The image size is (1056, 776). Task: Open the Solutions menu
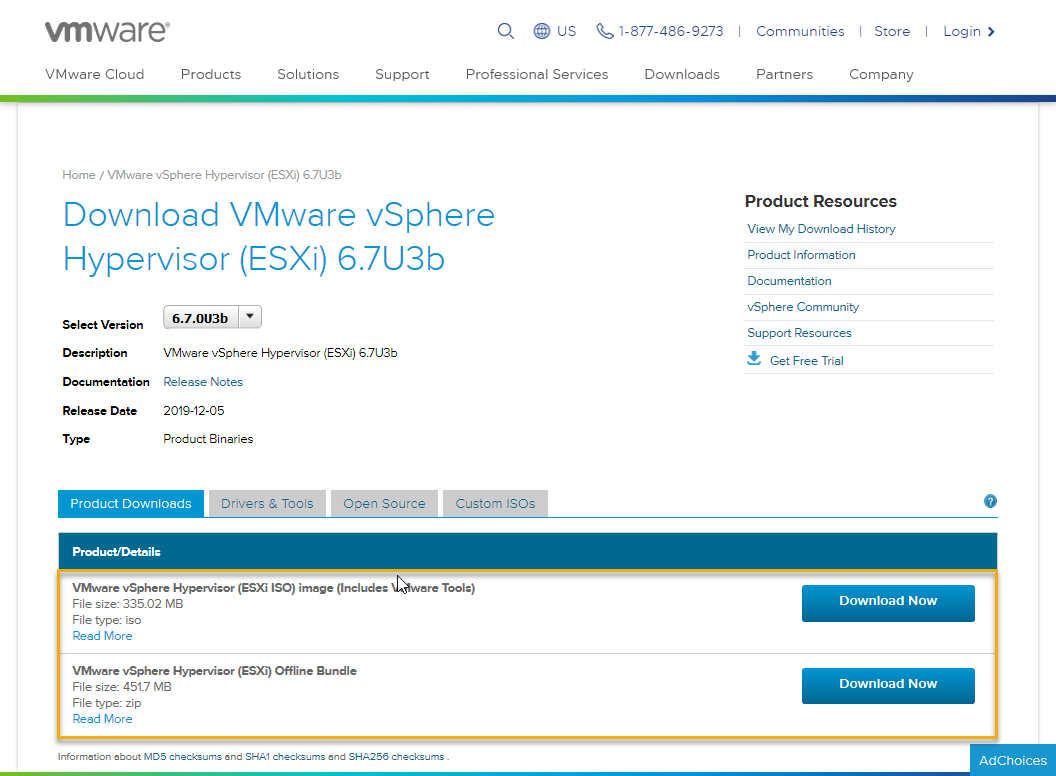pos(308,74)
